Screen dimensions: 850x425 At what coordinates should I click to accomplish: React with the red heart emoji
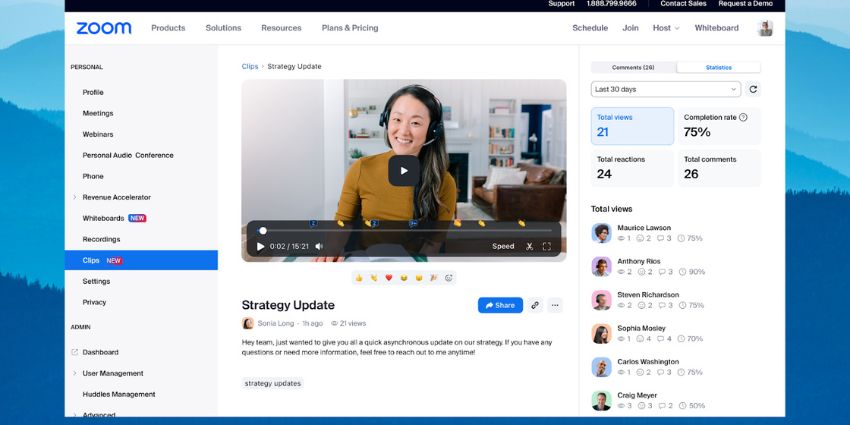point(389,278)
